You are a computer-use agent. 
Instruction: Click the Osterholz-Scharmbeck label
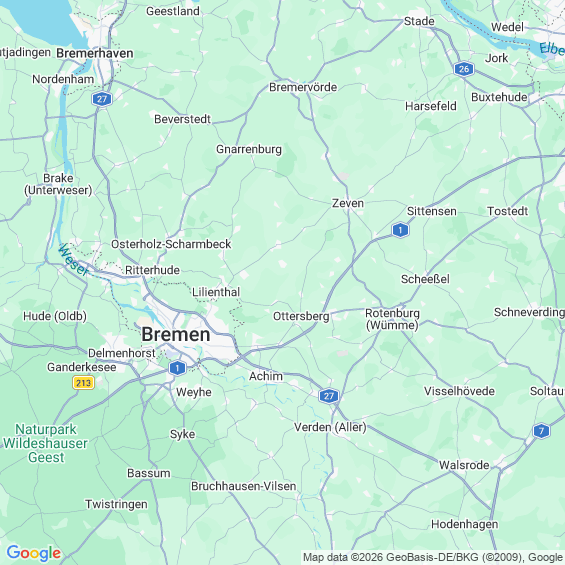pos(171,244)
